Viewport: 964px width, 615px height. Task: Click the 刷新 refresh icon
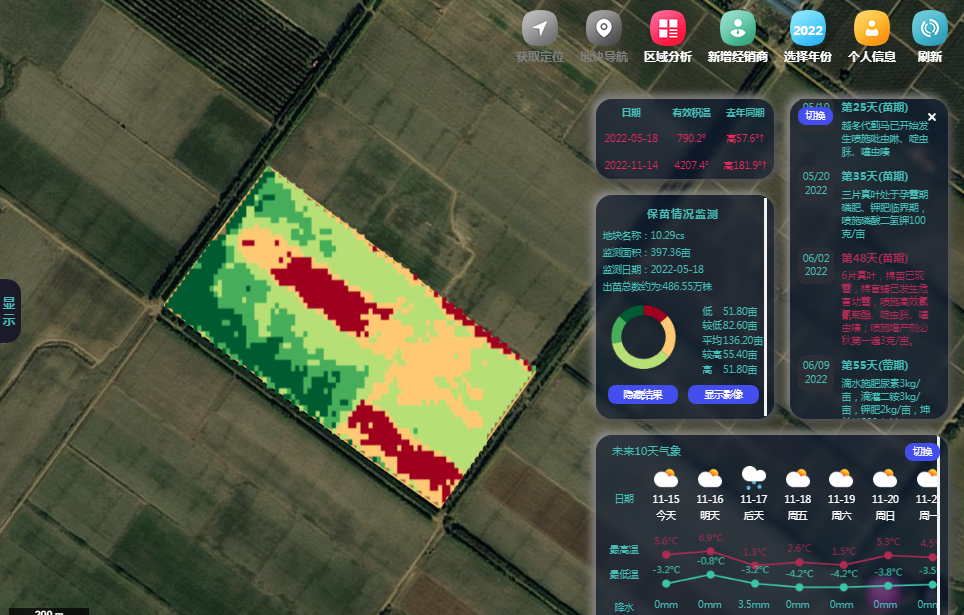coord(929,28)
